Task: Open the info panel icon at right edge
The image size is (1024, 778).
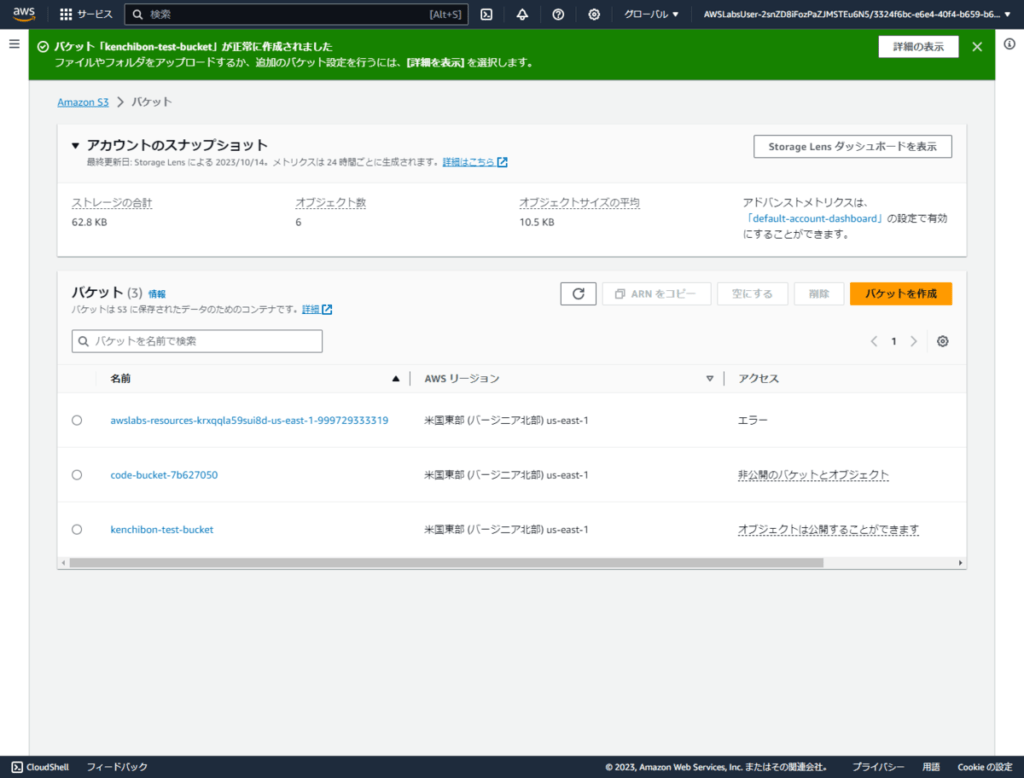Action: click(x=1010, y=44)
